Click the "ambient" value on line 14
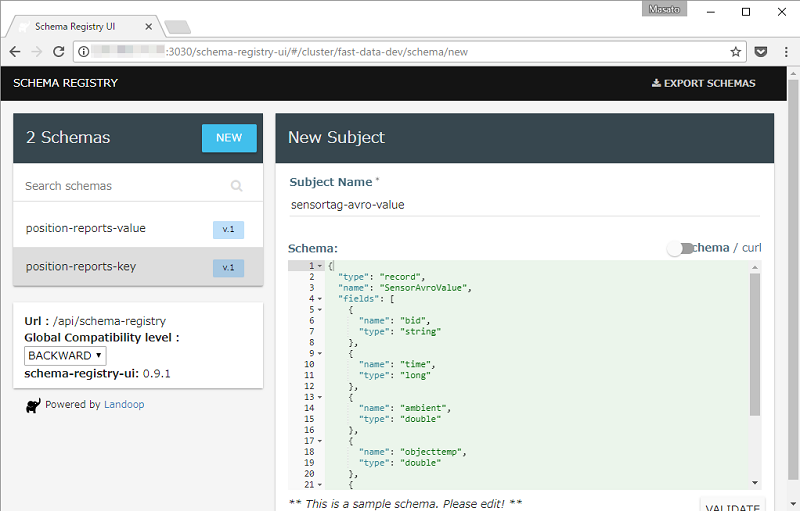This screenshot has width=800, height=511. point(423,408)
